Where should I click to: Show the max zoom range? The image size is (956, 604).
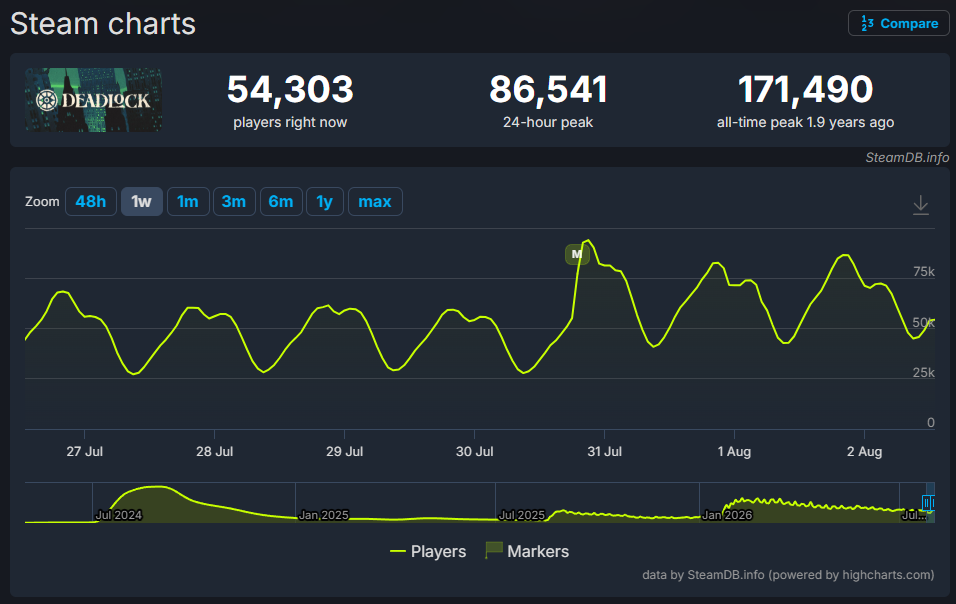[x=375, y=202]
